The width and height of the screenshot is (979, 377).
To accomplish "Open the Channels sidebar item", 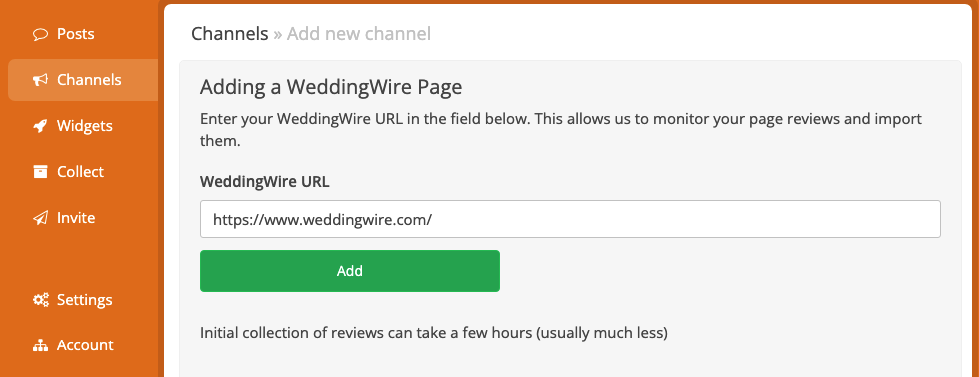I will tap(83, 80).
